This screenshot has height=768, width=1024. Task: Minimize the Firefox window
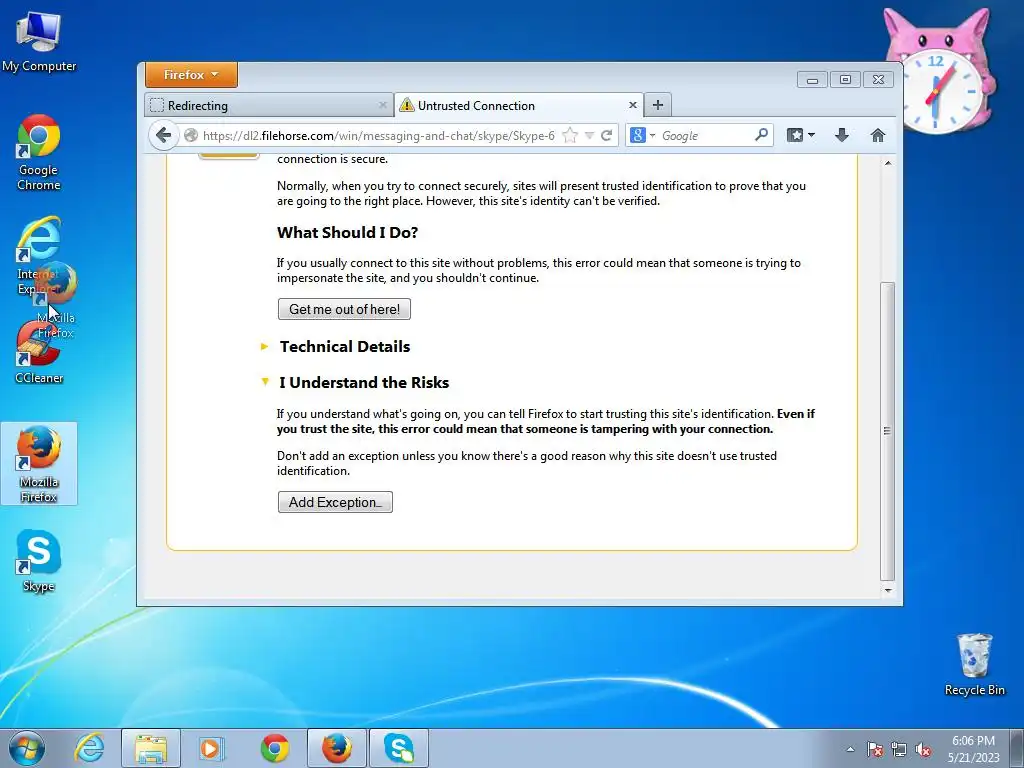[812, 80]
